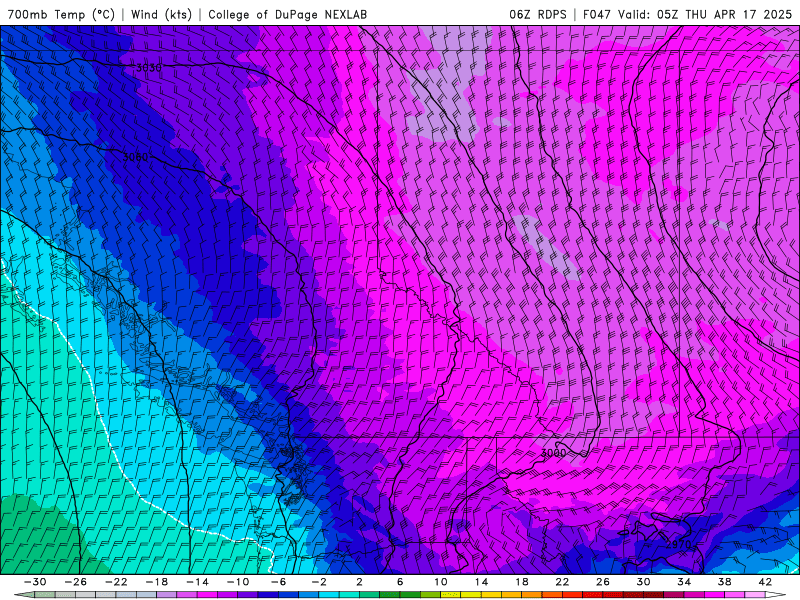800x600 pixels.
Task: Click the 10 value on the temperature scale
Action: 441,582
